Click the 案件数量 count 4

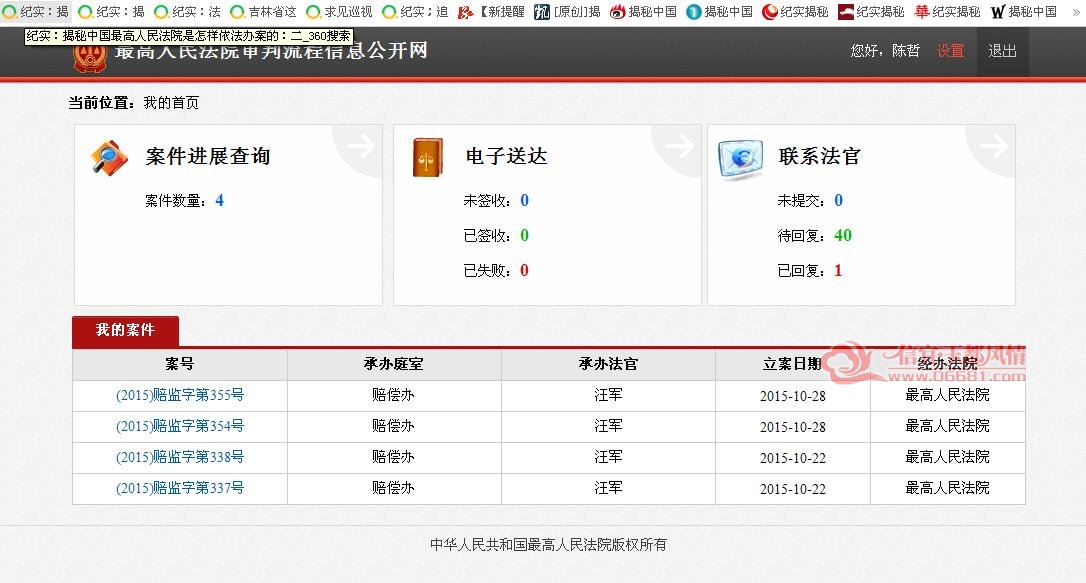(220, 201)
